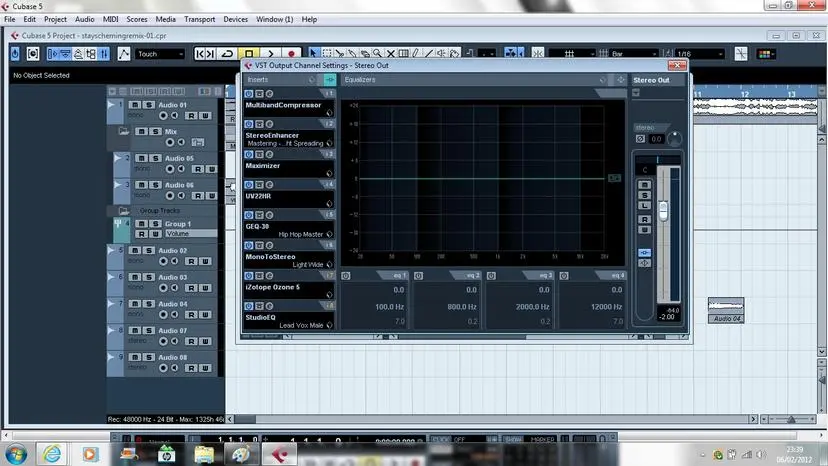This screenshot has height=466, width=828.
Task: Click the Windows Start button
Action: [16, 454]
